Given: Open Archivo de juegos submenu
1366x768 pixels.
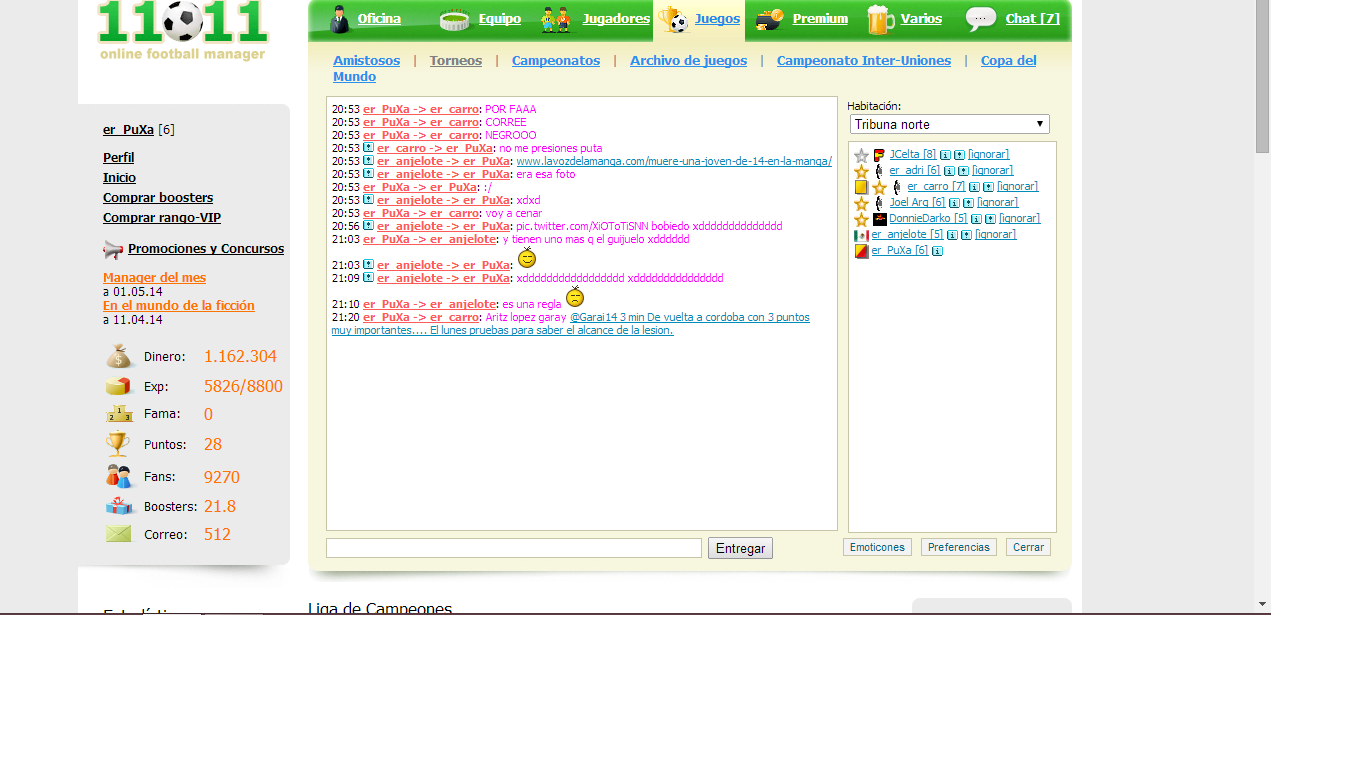Looking at the screenshot, I should [x=688, y=61].
